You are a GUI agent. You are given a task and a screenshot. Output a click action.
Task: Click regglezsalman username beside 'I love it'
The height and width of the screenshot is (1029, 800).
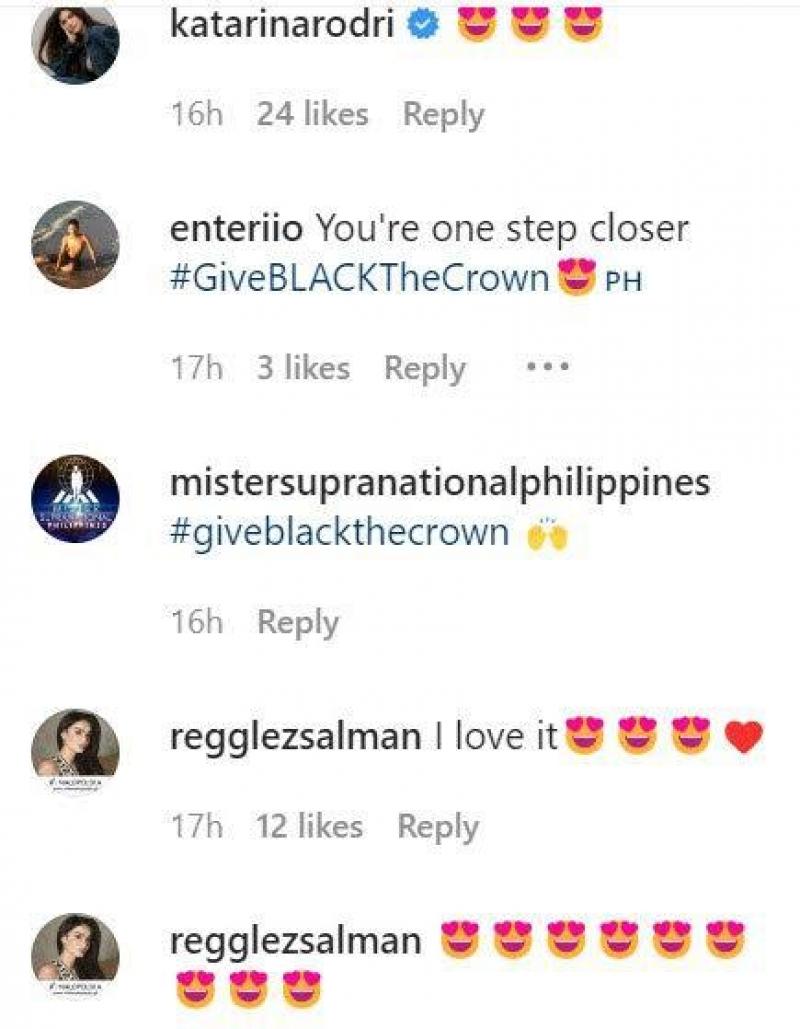296,738
